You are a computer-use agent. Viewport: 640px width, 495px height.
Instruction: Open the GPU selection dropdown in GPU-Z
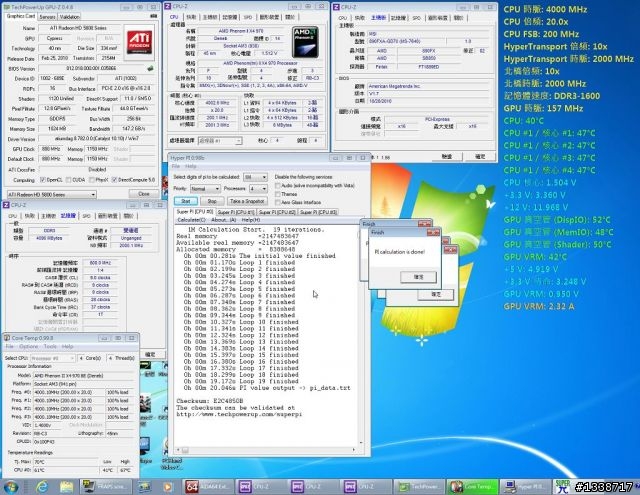point(52,195)
